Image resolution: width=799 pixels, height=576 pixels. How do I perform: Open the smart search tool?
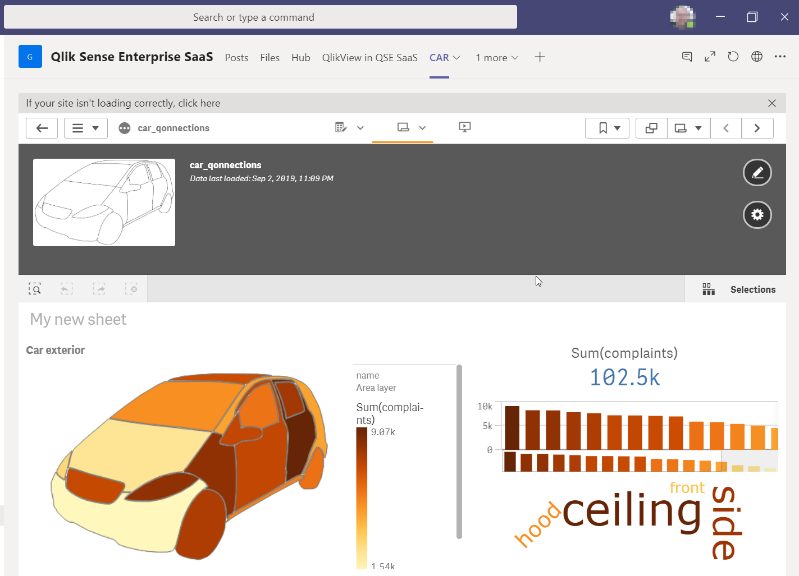35,290
